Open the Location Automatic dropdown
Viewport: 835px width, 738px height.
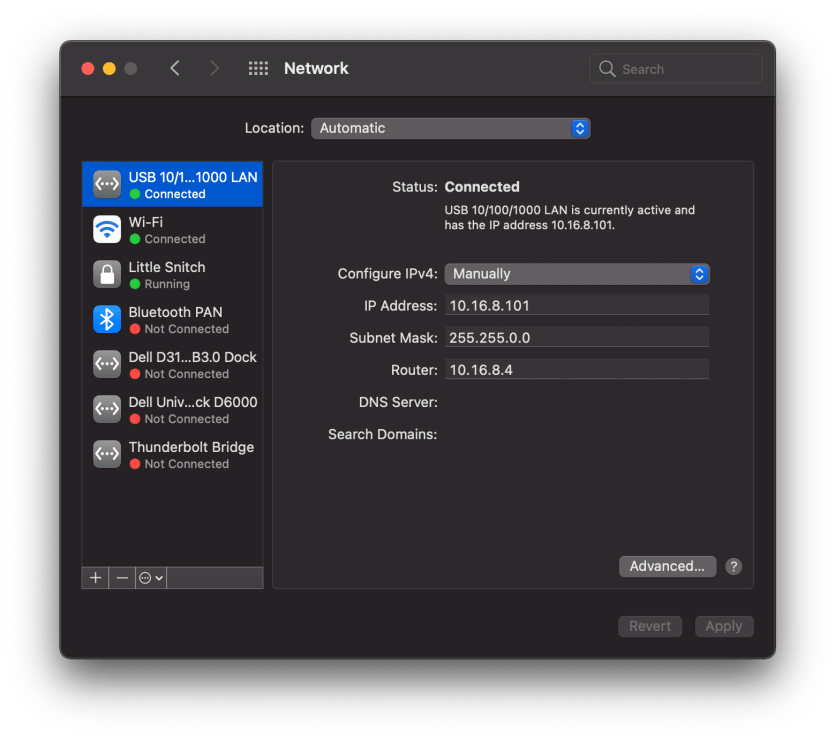[x=450, y=128]
